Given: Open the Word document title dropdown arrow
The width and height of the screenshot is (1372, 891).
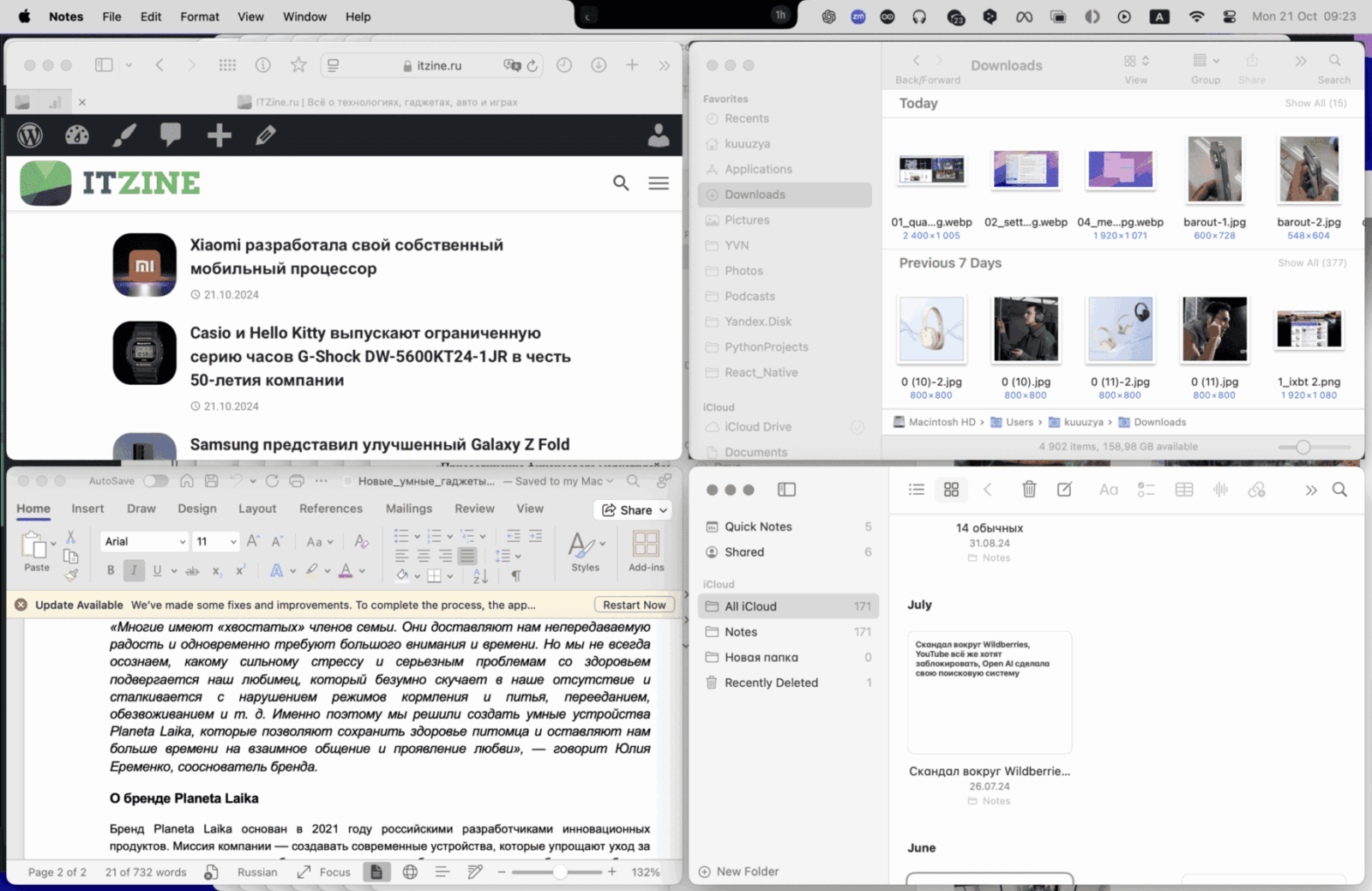Looking at the screenshot, I should [x=610, y=481].
